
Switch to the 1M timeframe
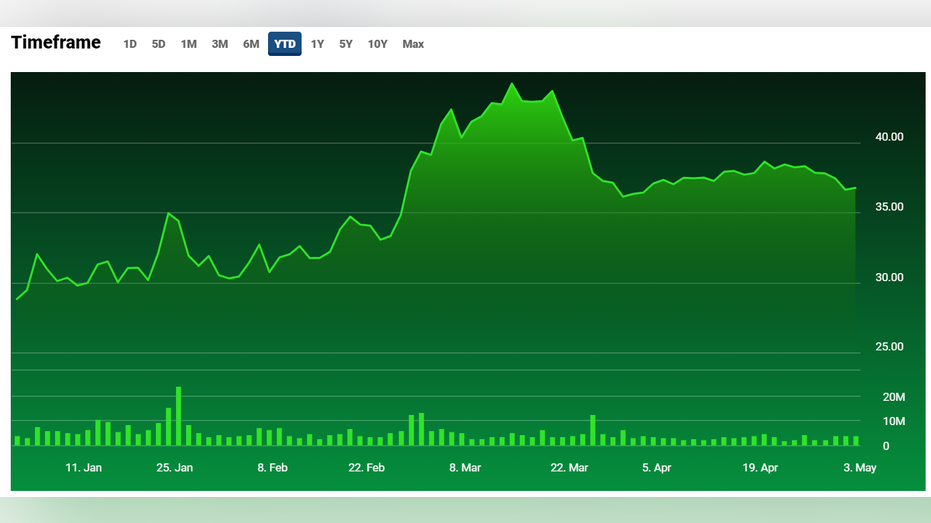[189, 44]
